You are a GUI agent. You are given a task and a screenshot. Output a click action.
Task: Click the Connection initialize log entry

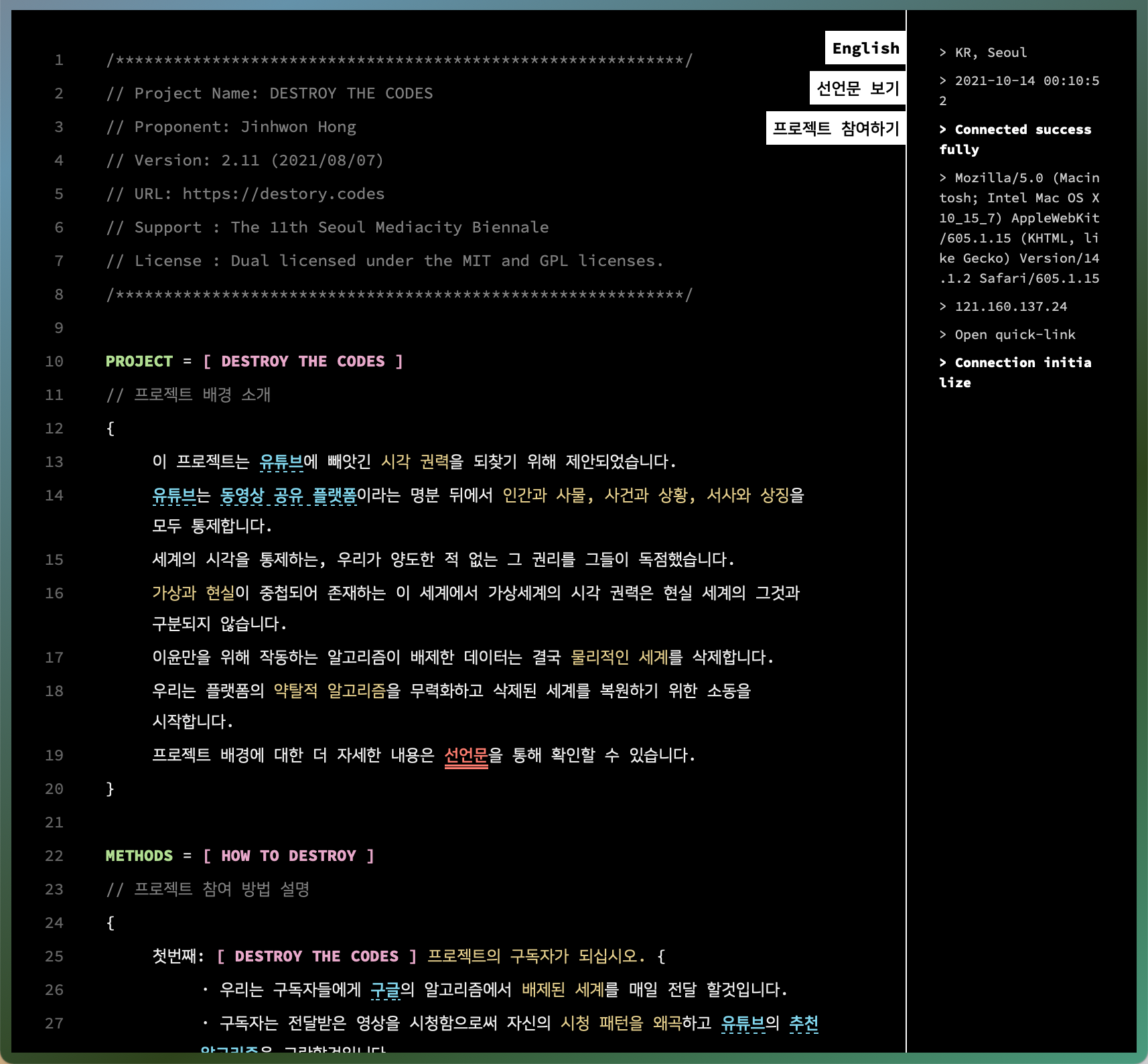click(x=1015, y=372)
